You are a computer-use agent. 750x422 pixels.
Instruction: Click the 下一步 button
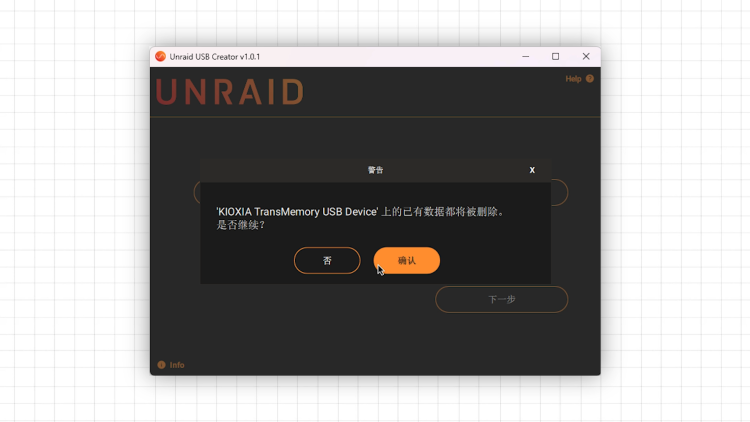click(501, 300)
